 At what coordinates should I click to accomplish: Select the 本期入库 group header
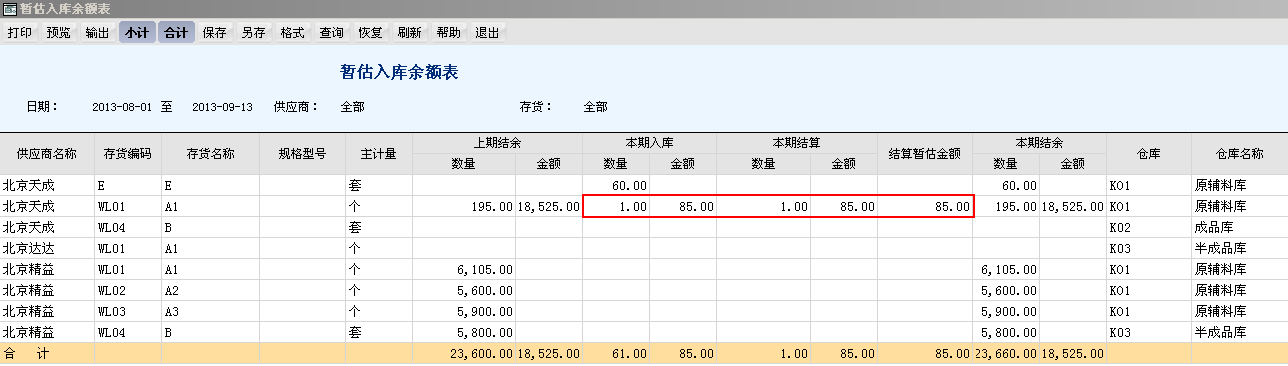pos(650,143)
